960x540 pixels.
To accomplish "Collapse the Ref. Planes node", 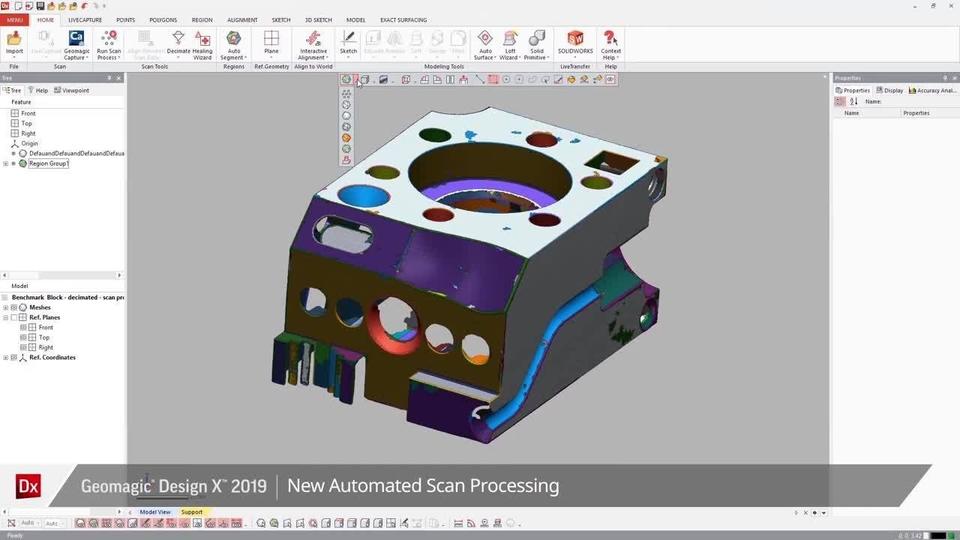I will click(6, 318).
